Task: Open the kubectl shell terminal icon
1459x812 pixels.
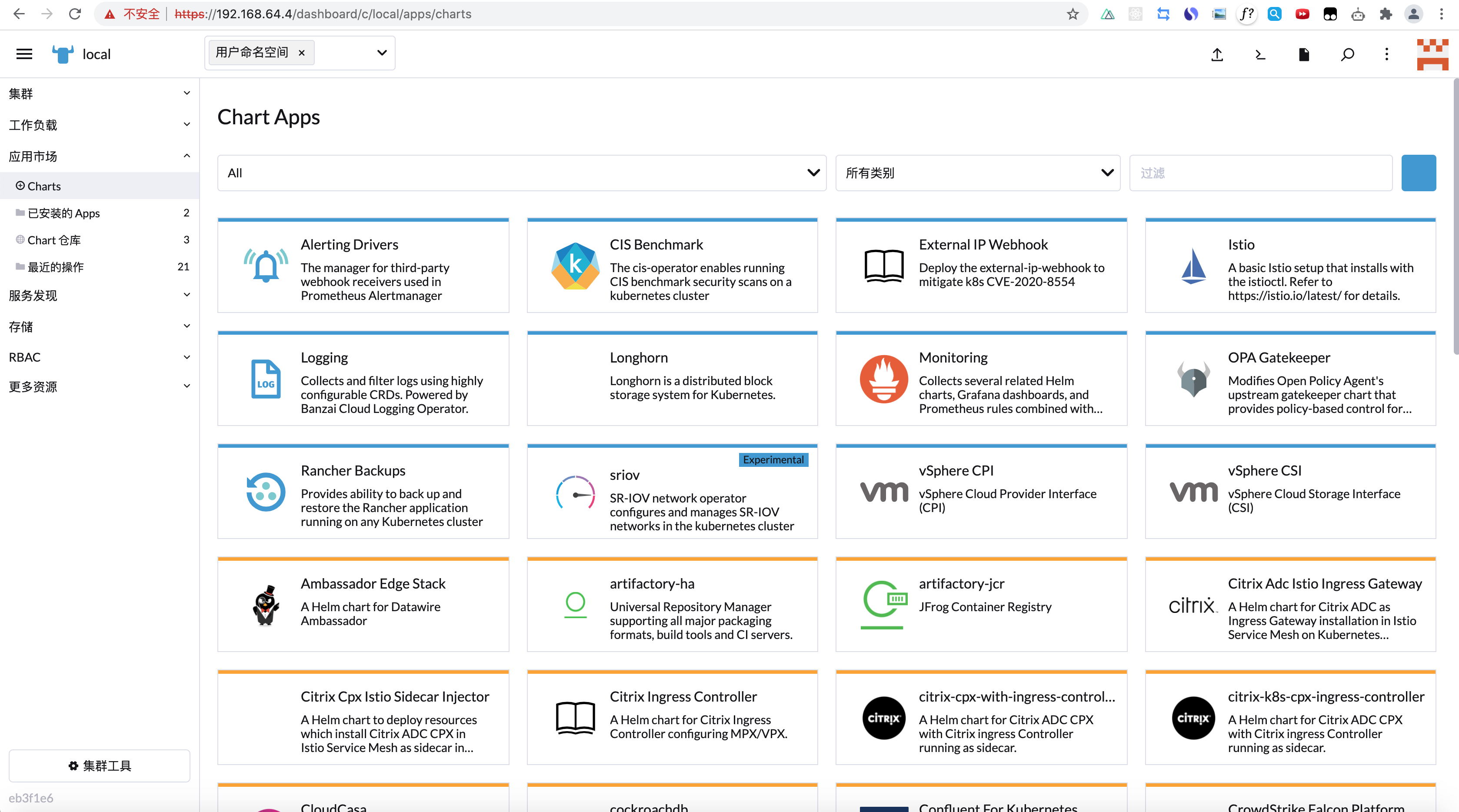Action: point(1260,54)
